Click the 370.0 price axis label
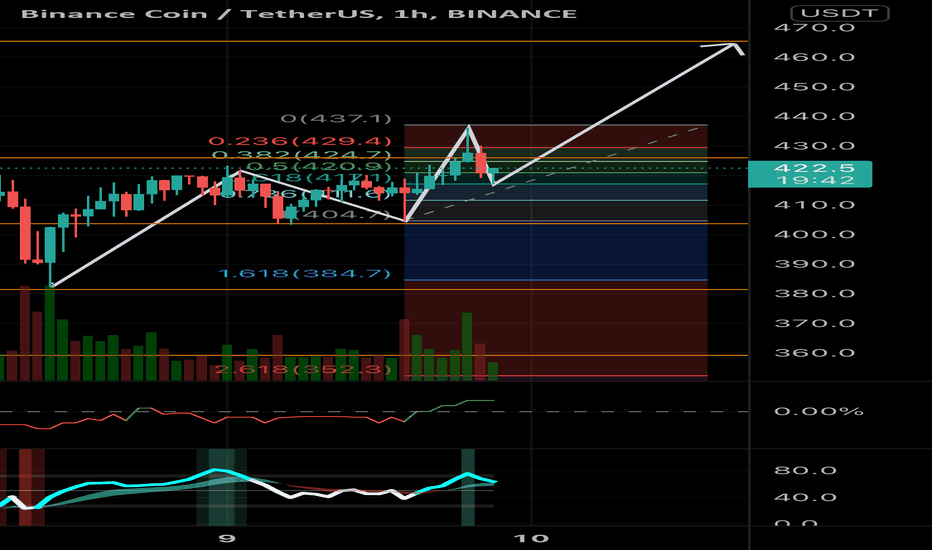This screenshot has height=550, width=932. click(x=814, y=323)
